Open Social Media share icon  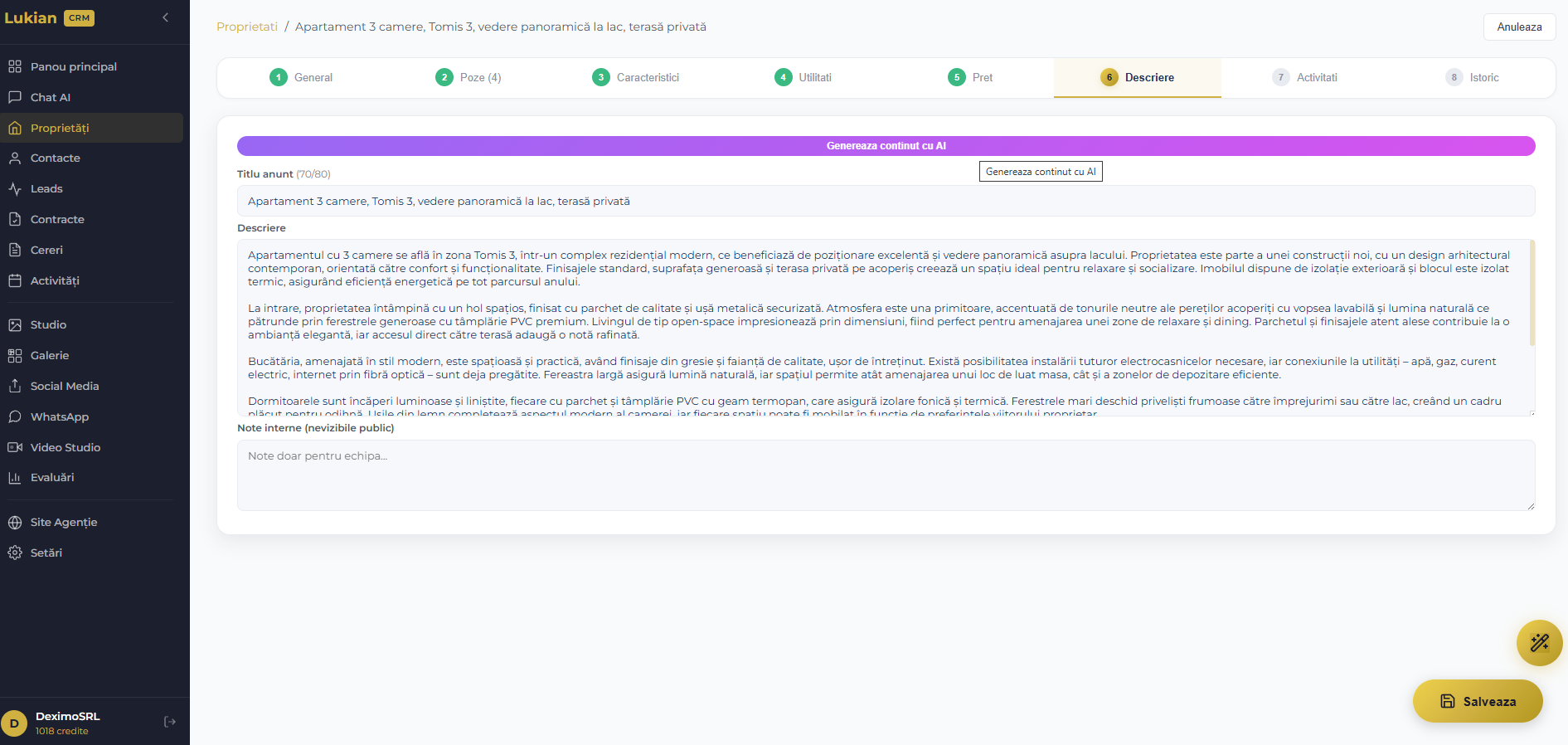pos(15,386)
